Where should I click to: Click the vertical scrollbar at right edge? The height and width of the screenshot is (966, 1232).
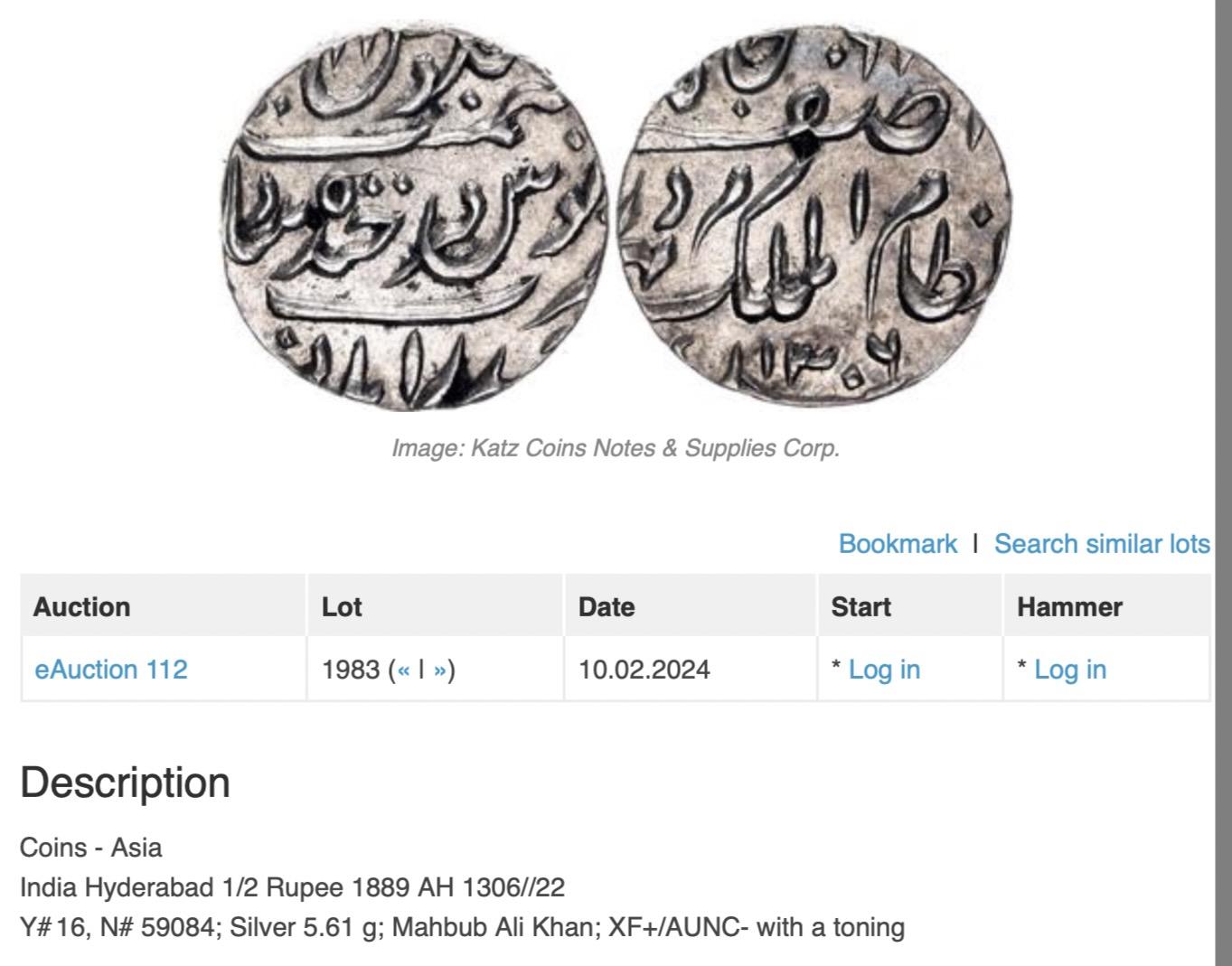click(x=1223, y=483)
